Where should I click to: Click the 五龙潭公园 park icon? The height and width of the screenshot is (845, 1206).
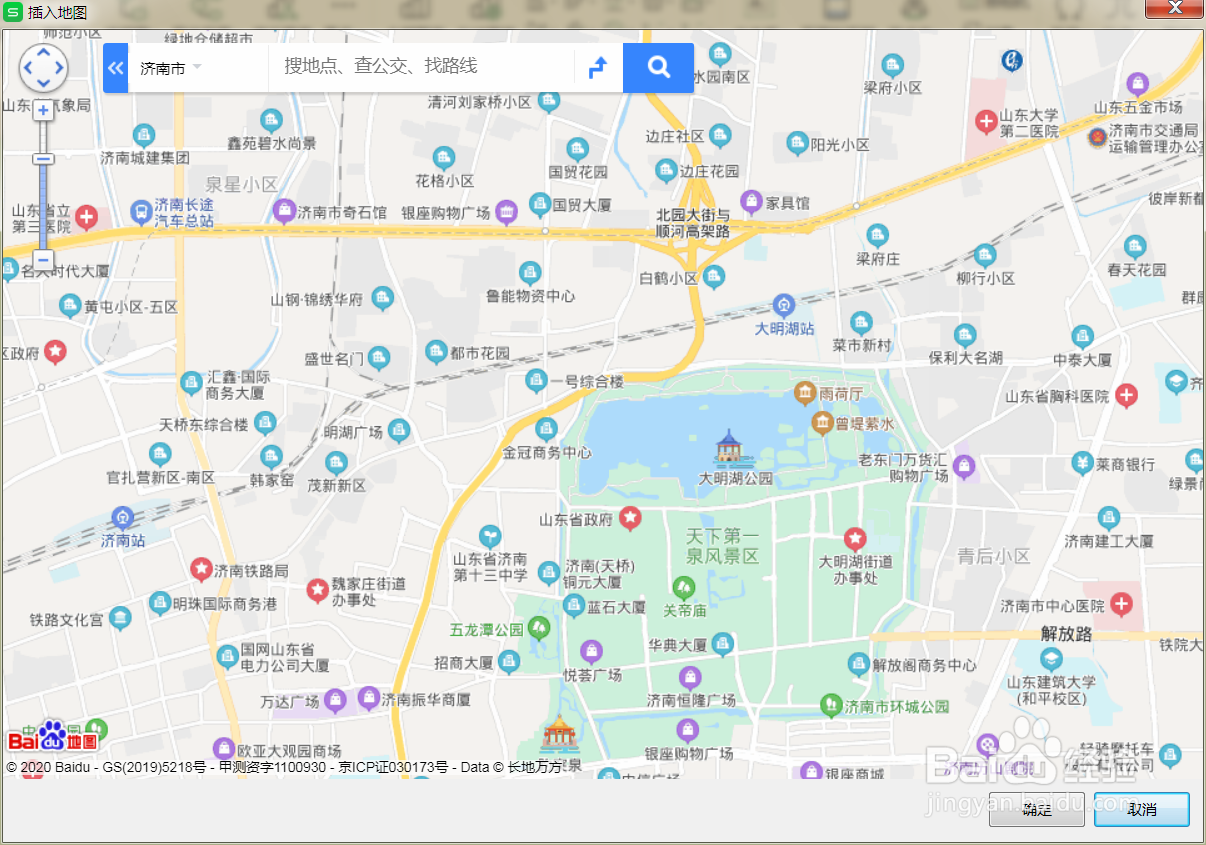tap(539, 628)
